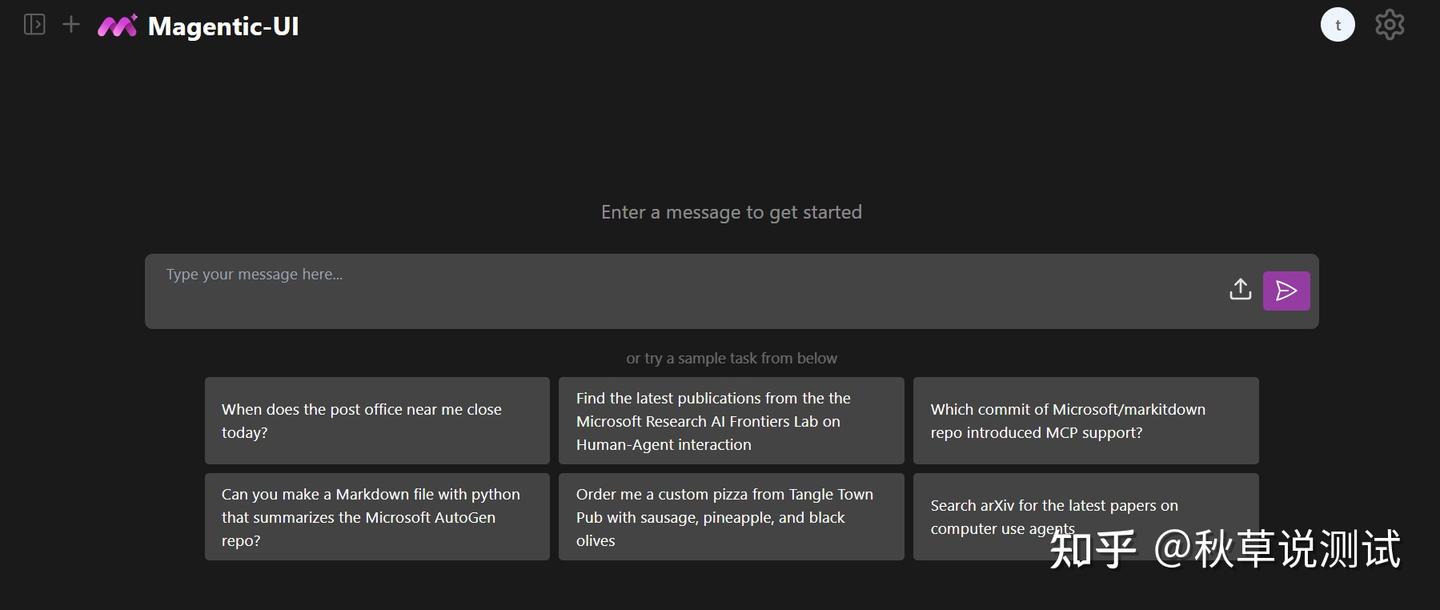This screenshot has height=610, width=1440.
Task: Click 'or try a sample task from below' label
Action: pyautogui.click(x=731, y=356)
